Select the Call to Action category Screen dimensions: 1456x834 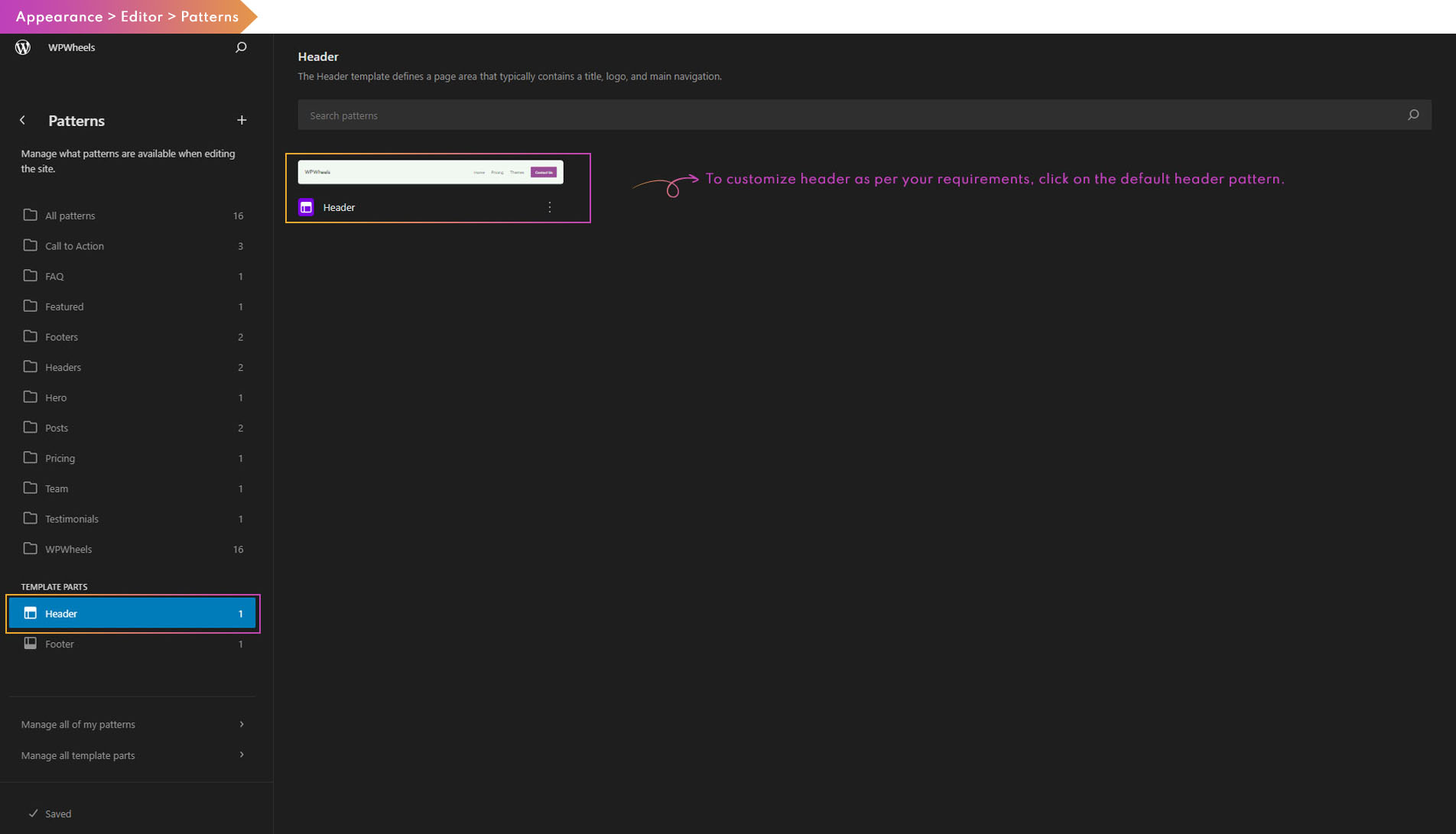74,246
